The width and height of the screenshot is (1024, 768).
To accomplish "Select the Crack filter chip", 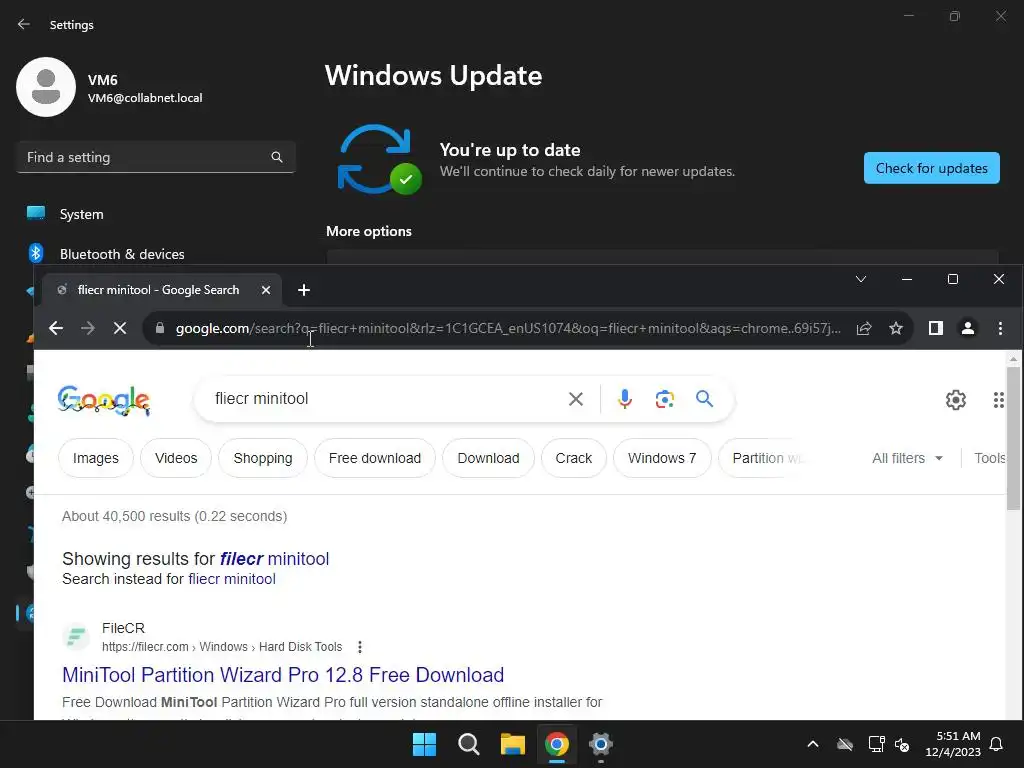I will 573,458.
